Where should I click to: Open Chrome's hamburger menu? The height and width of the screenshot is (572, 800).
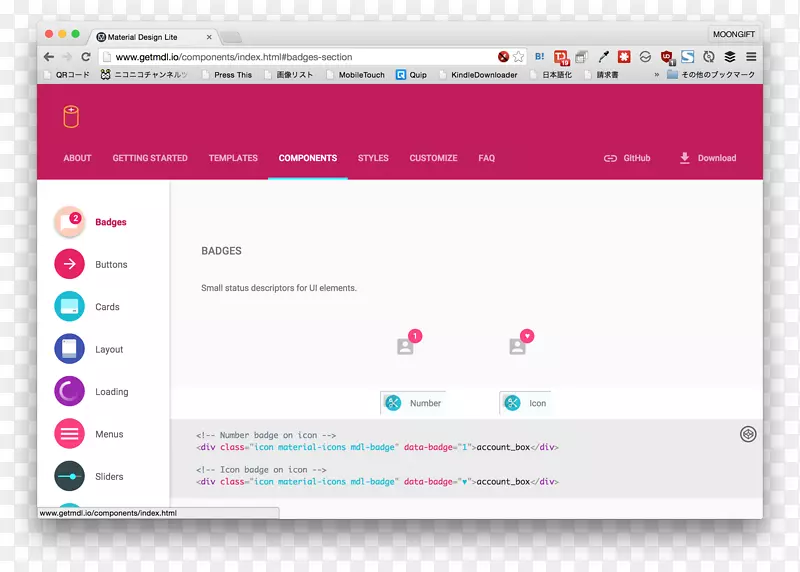(x=751, y=57)
